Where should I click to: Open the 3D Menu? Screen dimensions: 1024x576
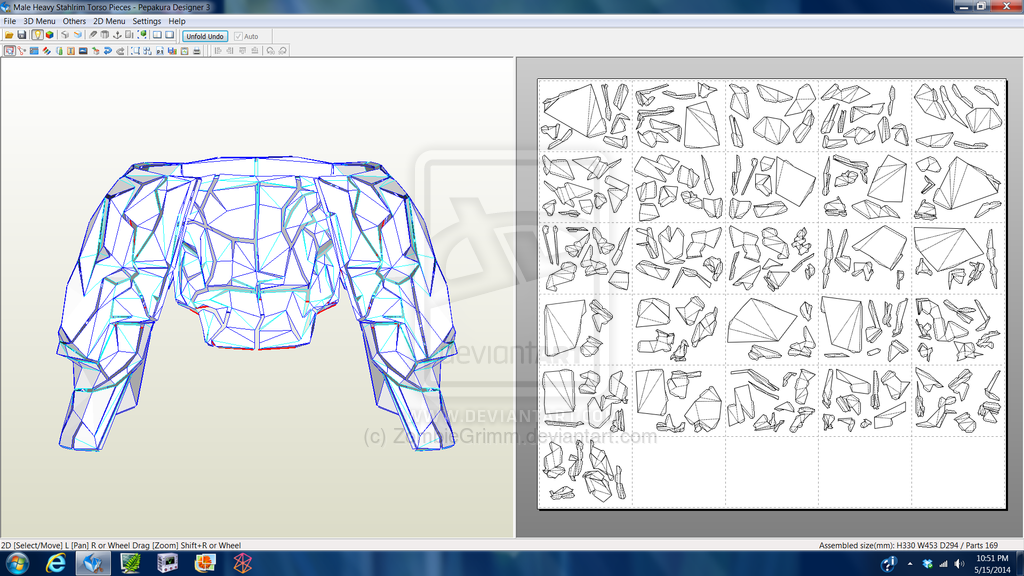tap(39, 21)
